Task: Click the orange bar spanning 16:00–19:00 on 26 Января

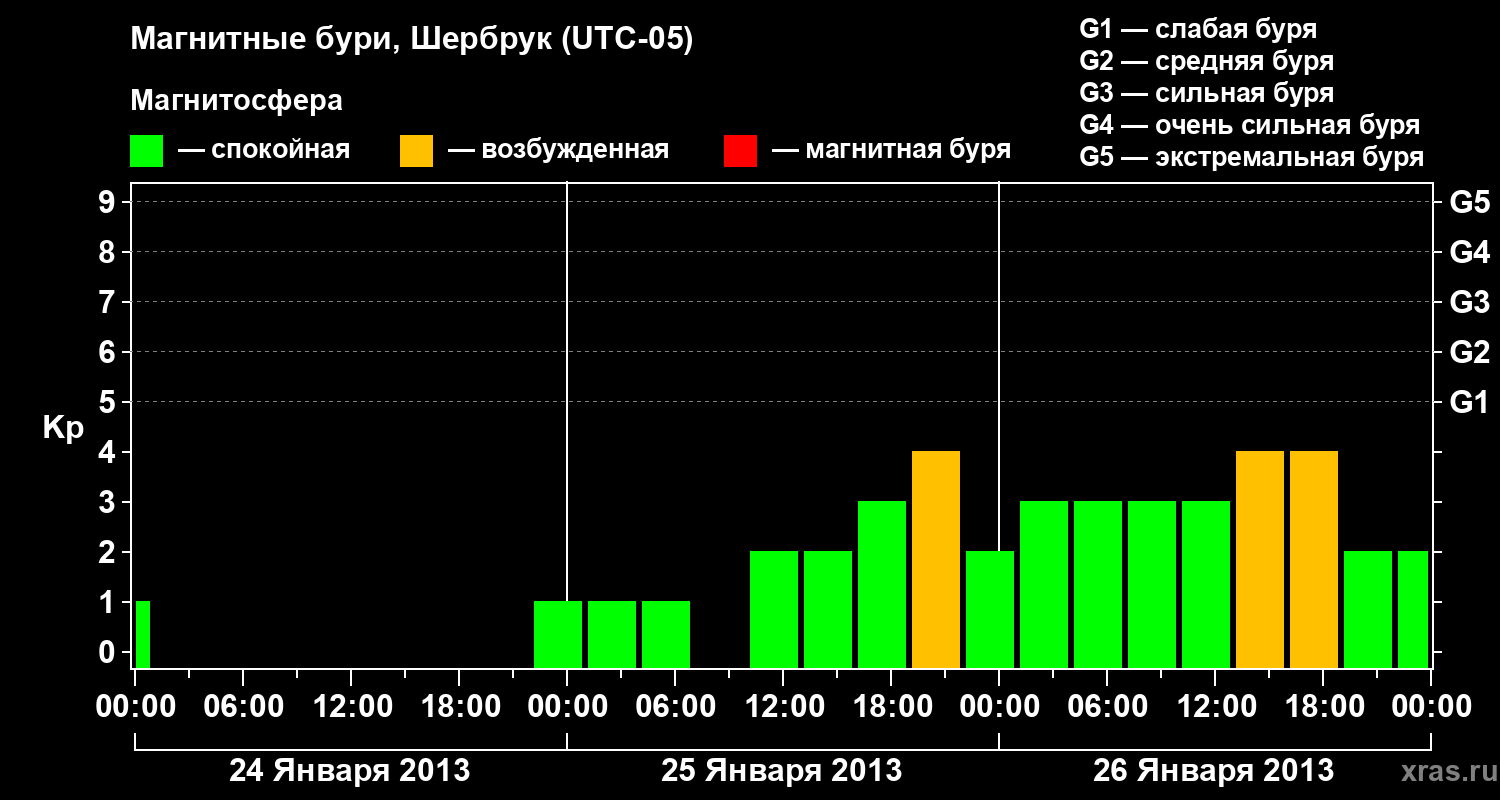Action: (1314, 559)
